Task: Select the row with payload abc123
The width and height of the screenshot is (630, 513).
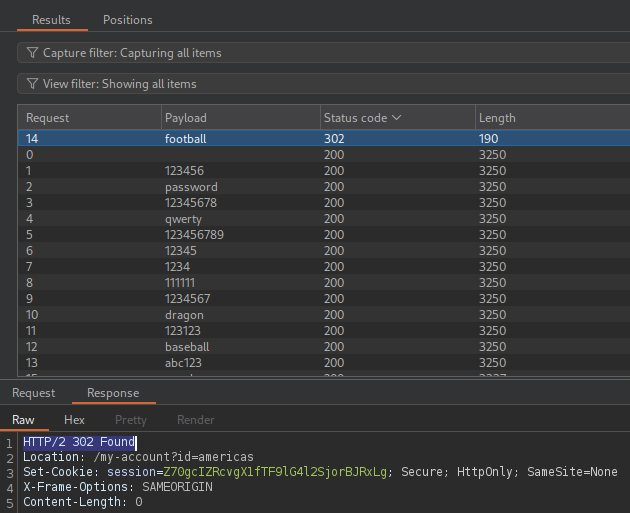Action: tap(324, 363)
